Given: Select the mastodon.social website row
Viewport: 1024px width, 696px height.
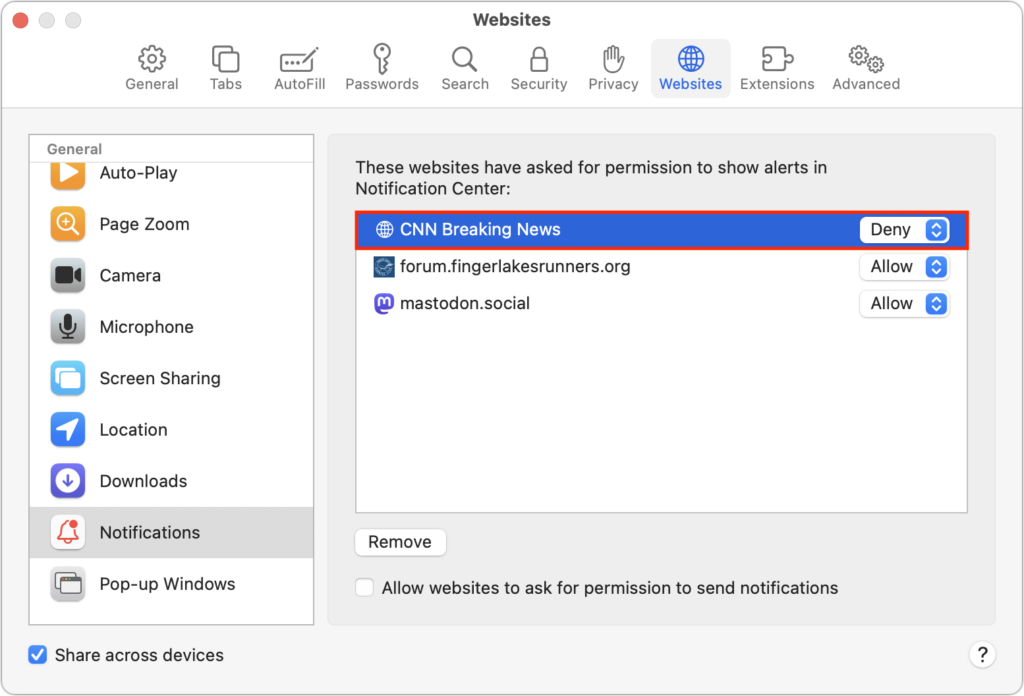Looking at the screenshot, I should tap(662, 304).
